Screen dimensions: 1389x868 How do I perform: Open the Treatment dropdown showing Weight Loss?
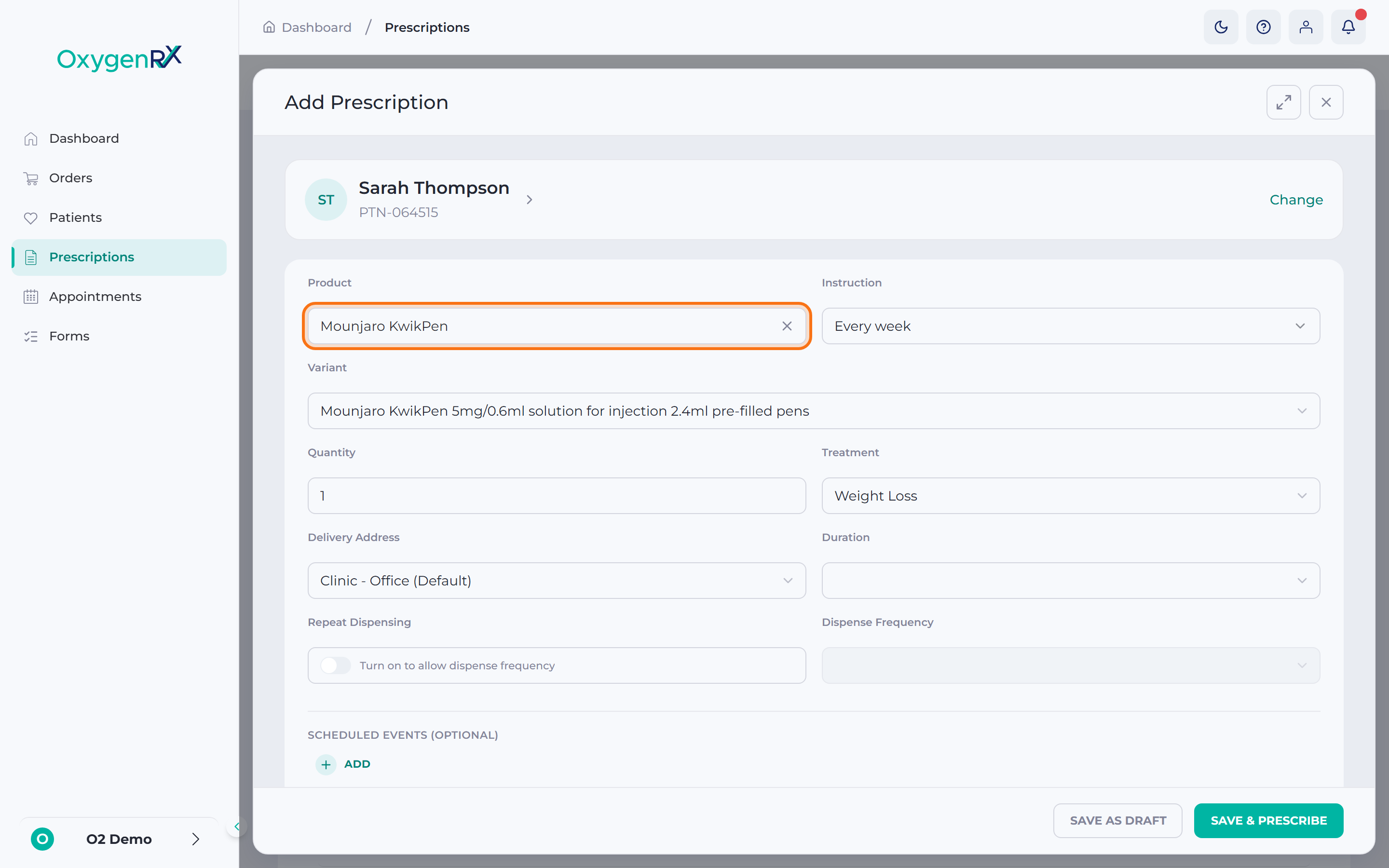coord(1071,496)
